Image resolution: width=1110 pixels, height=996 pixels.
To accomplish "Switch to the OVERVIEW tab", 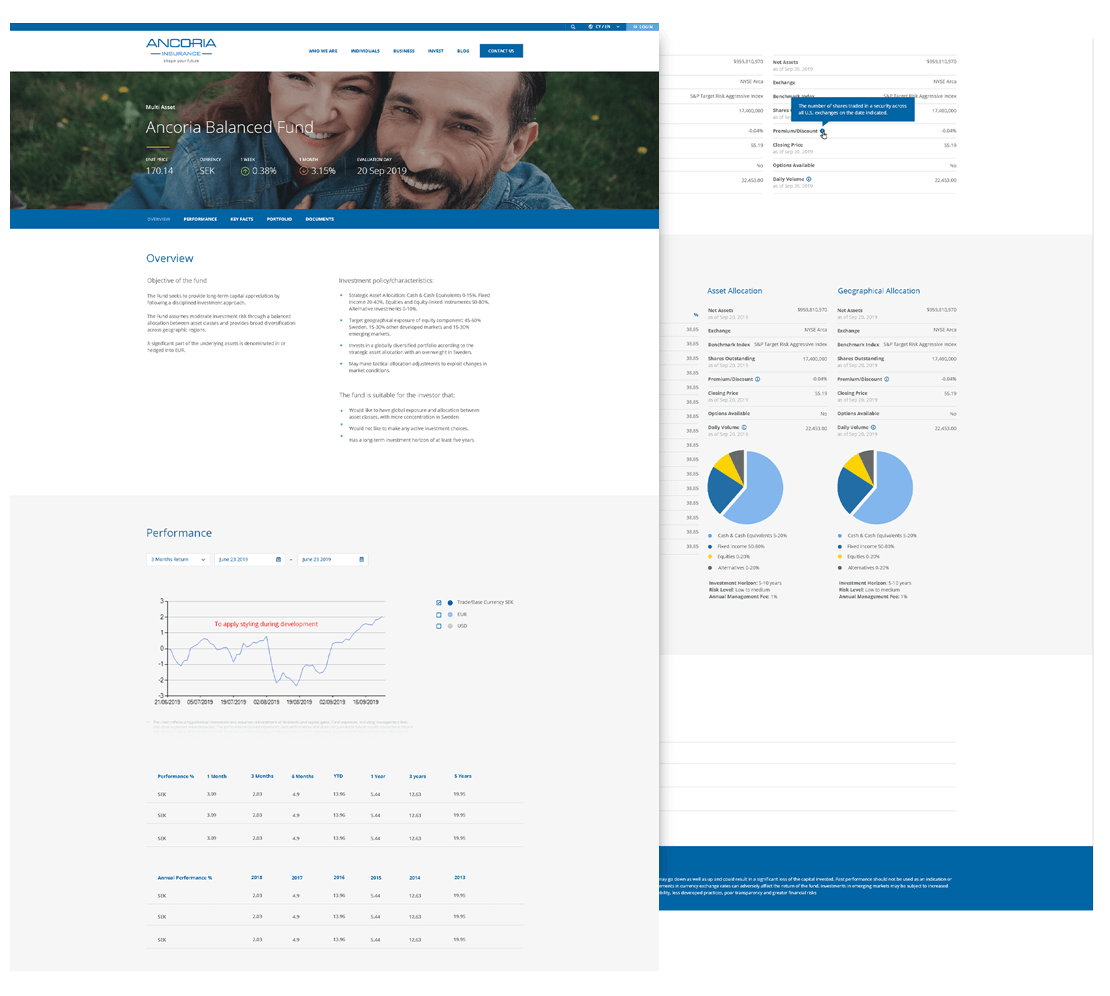I will 159,219.
